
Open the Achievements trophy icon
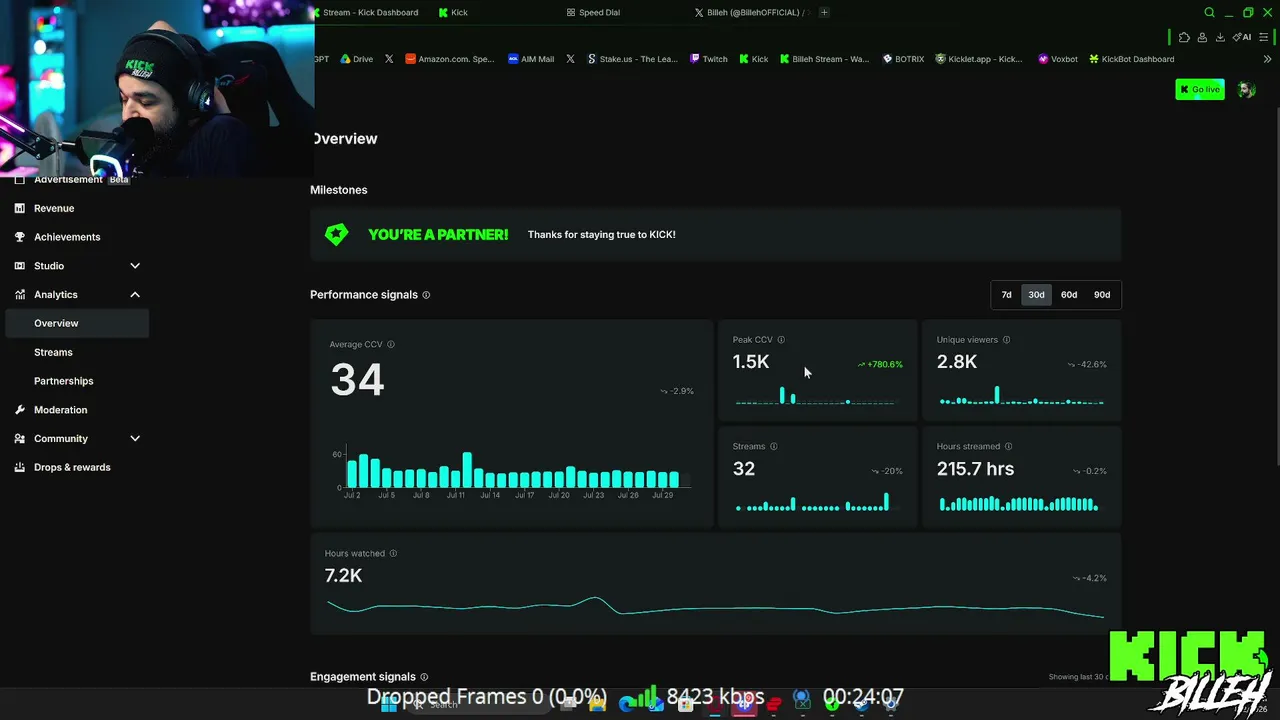(20, 237)
